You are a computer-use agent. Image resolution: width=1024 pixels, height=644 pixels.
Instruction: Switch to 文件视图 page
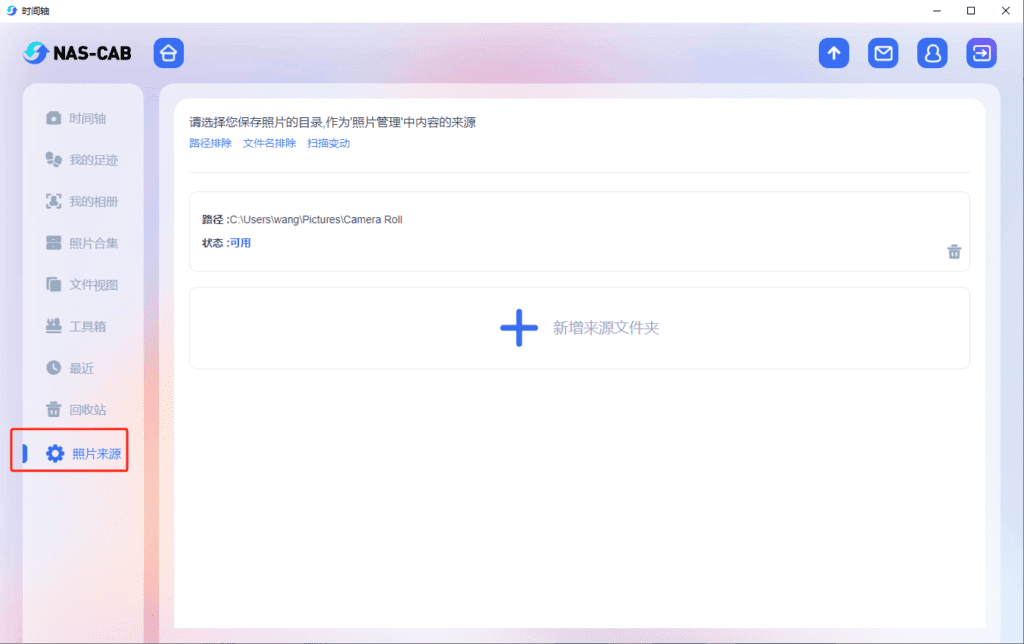pyautogui.click(x=82, y=285)
